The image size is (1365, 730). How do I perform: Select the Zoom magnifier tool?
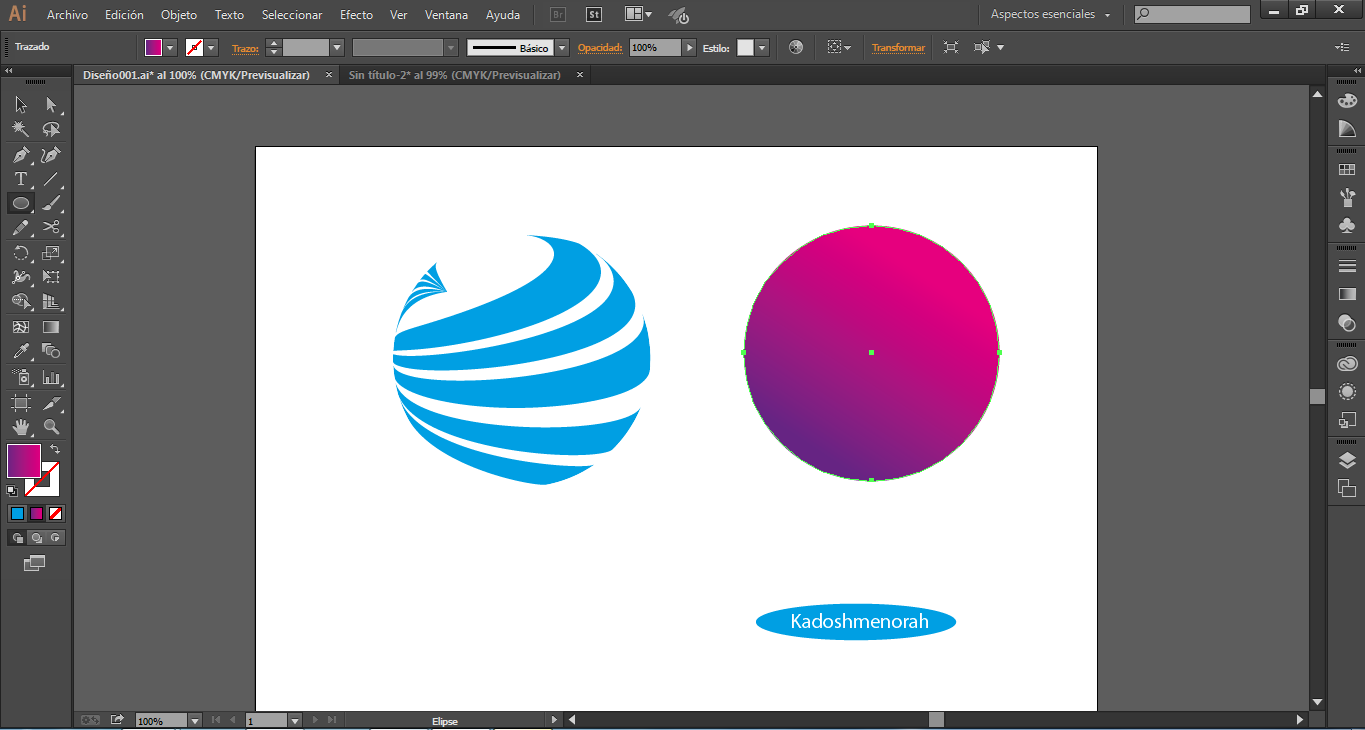pyautogui.click(x=51, y=427)
